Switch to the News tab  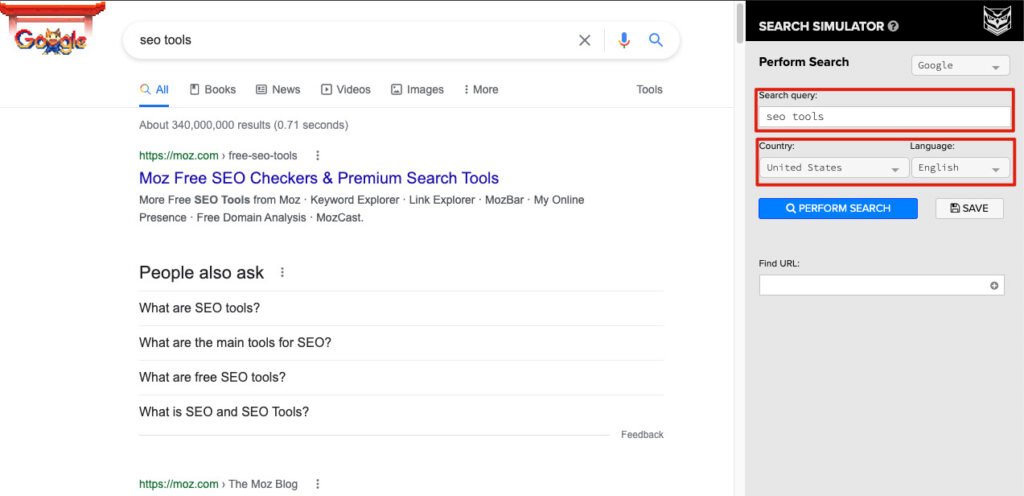point(278,89)
